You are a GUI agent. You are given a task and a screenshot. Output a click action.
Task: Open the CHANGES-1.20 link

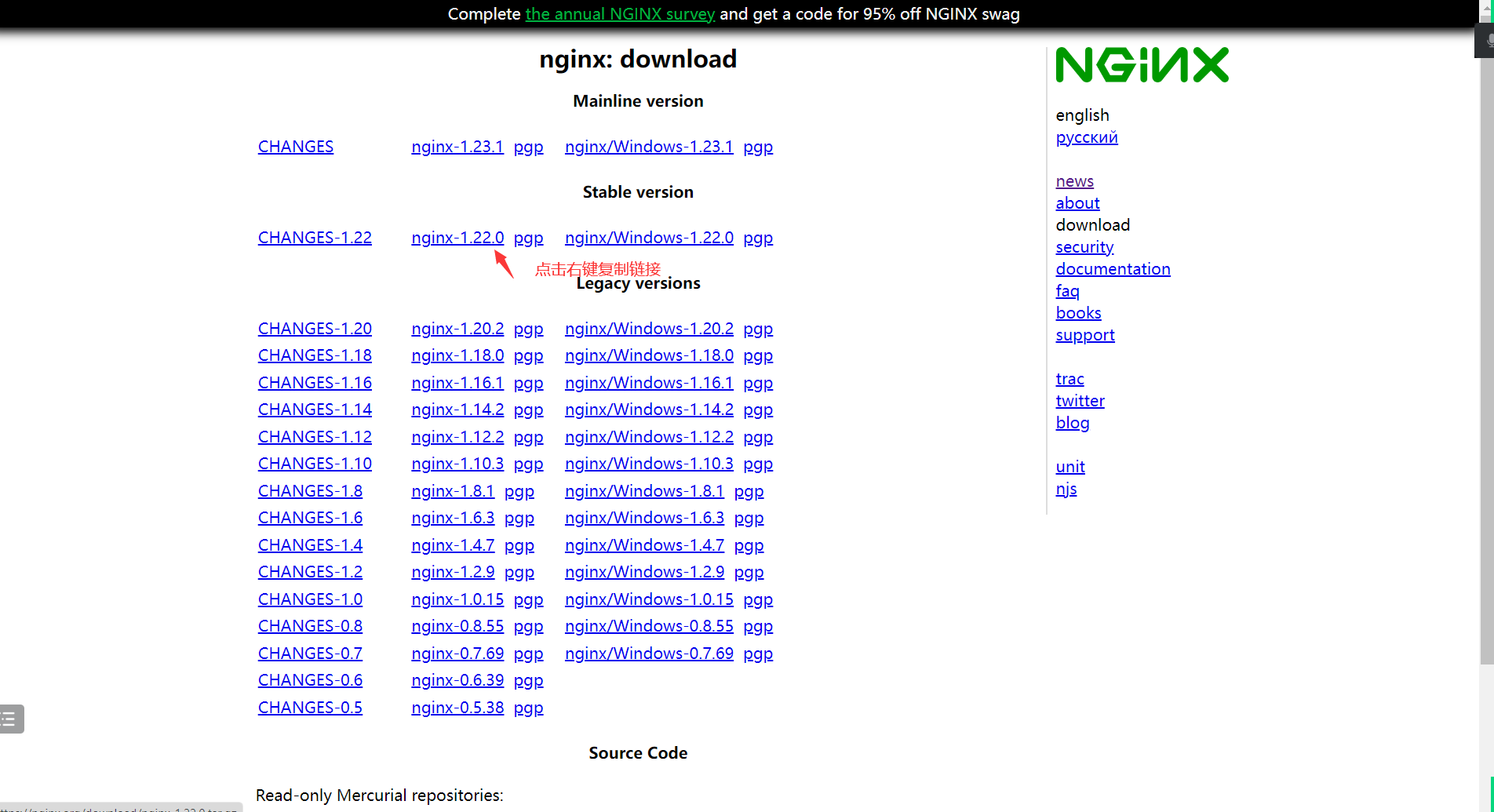coord(315,329)
